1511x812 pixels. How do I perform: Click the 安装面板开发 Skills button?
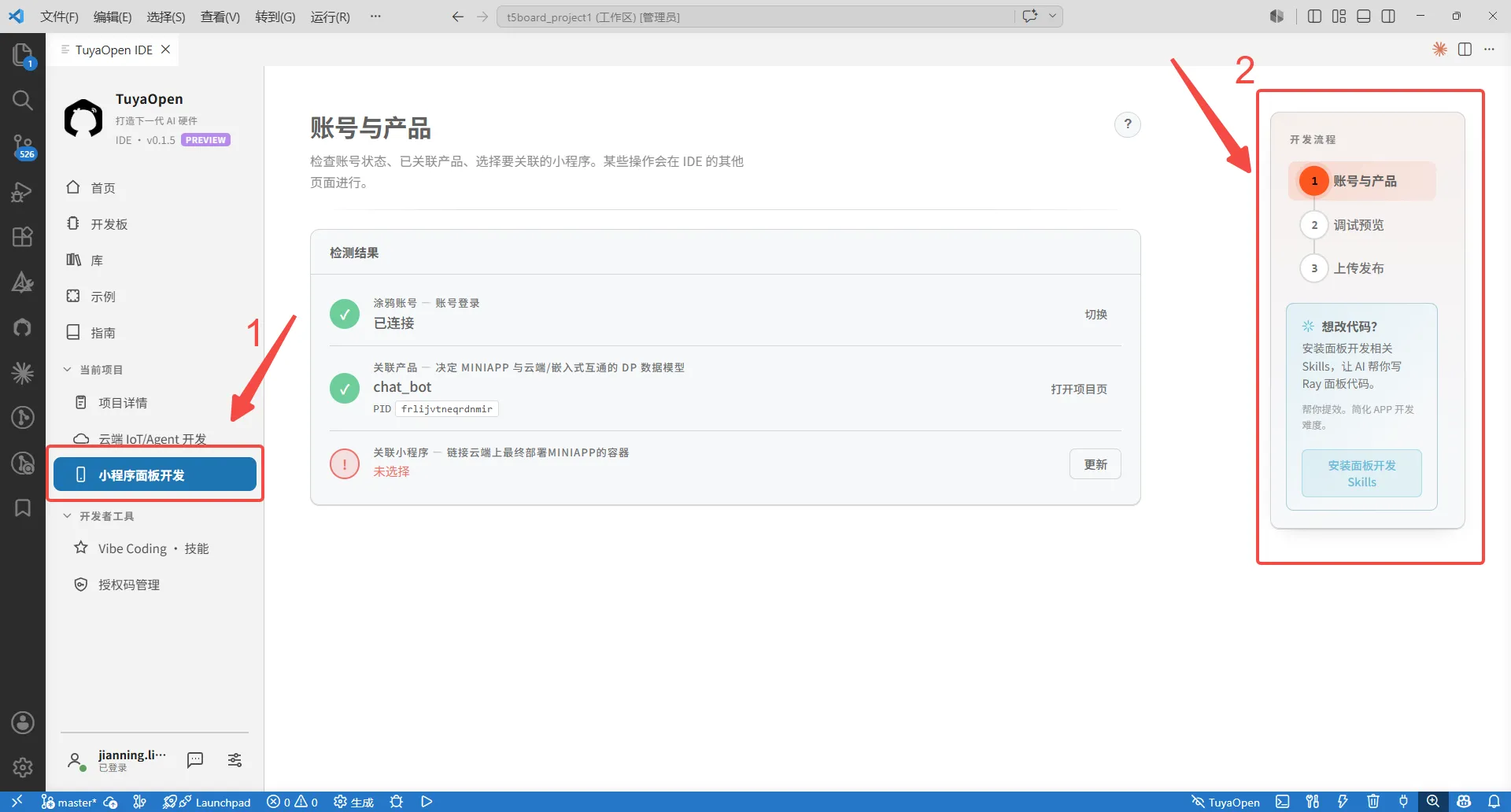(x=1361, y=474)
